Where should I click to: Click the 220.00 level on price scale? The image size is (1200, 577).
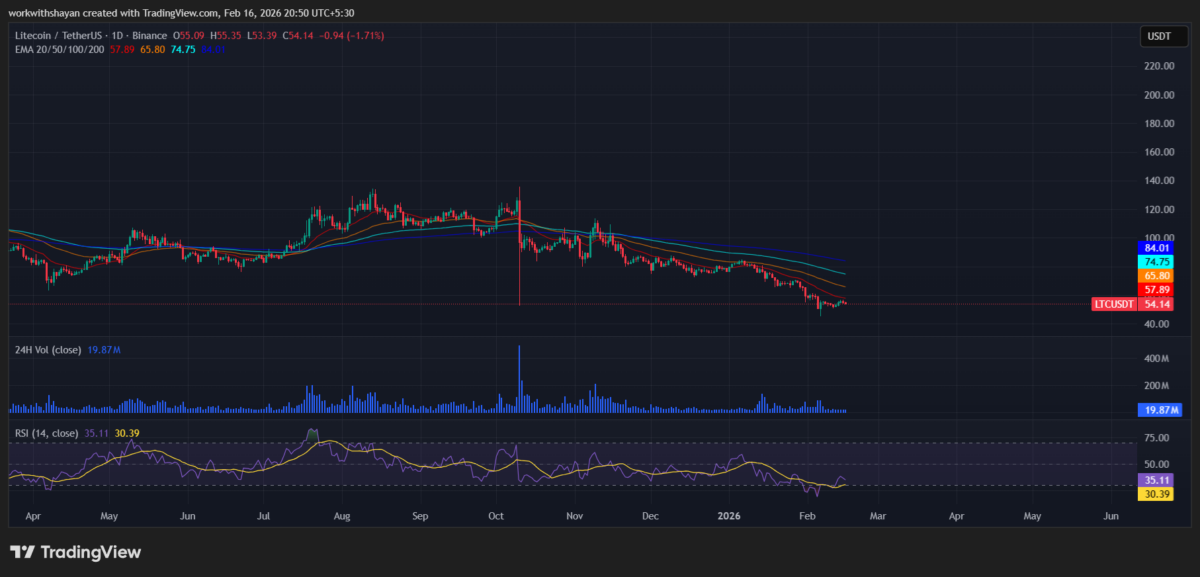[1159, 66]
